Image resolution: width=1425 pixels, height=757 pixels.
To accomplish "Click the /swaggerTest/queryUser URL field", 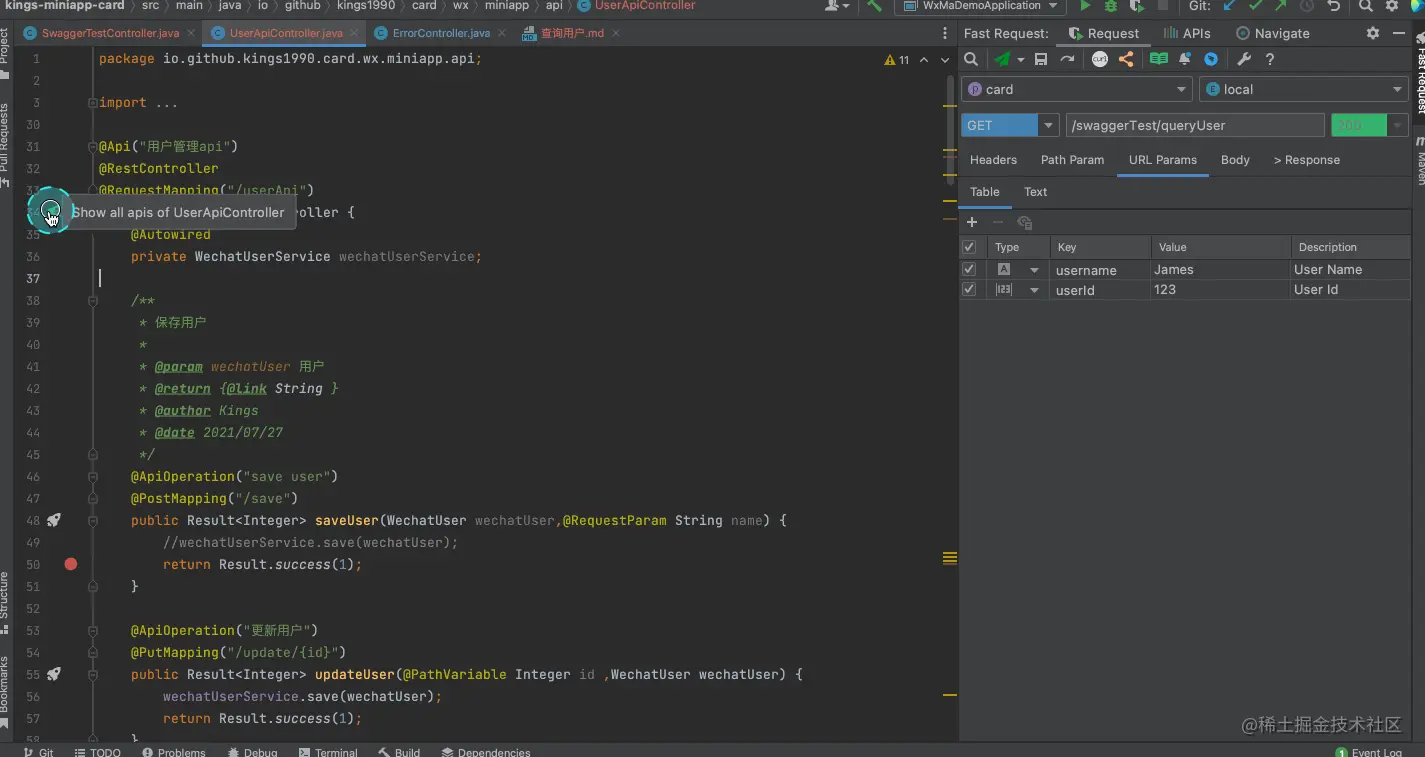I will (x=1195, y=125).
